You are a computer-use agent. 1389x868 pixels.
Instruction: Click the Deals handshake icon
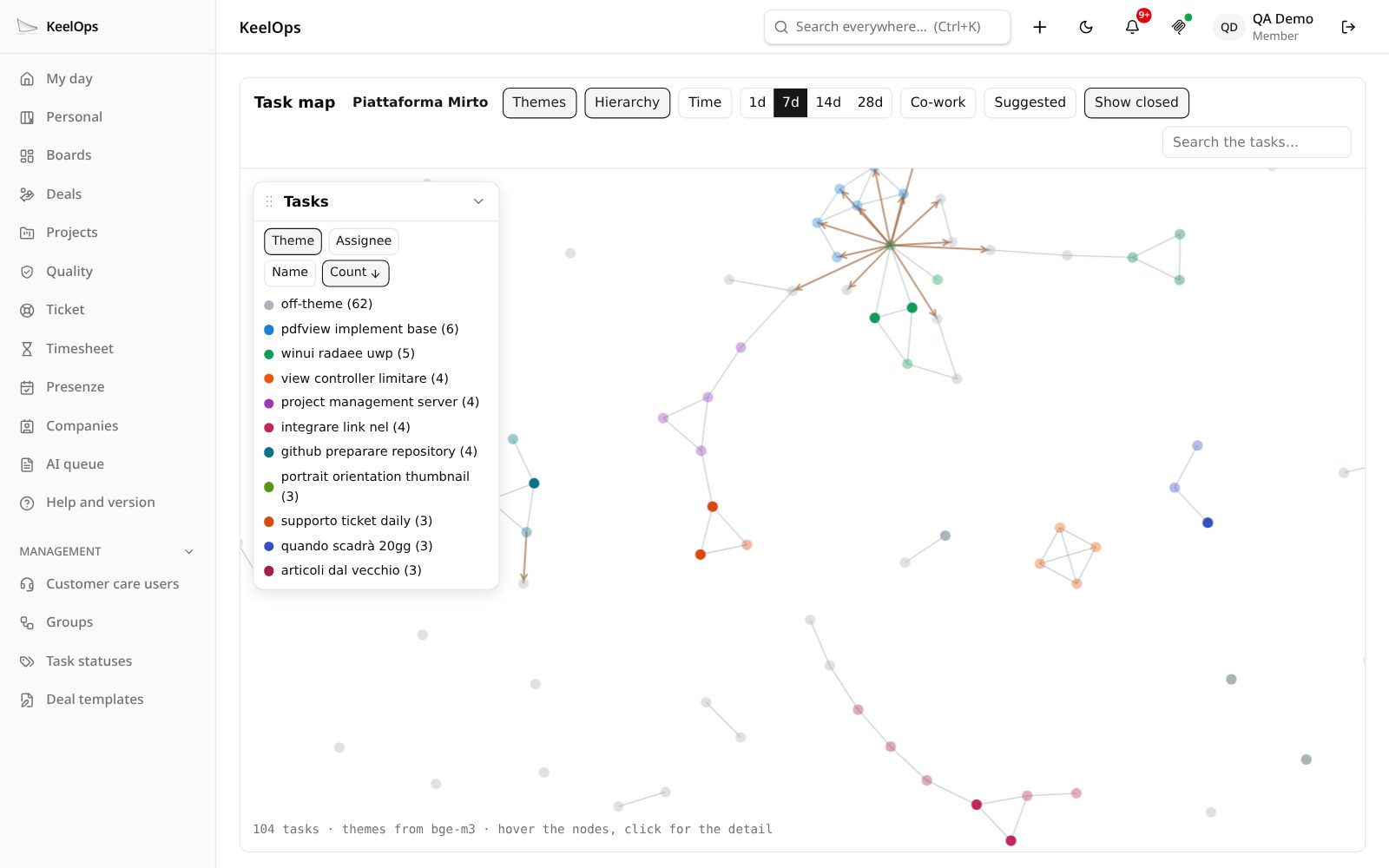point(27,194)
